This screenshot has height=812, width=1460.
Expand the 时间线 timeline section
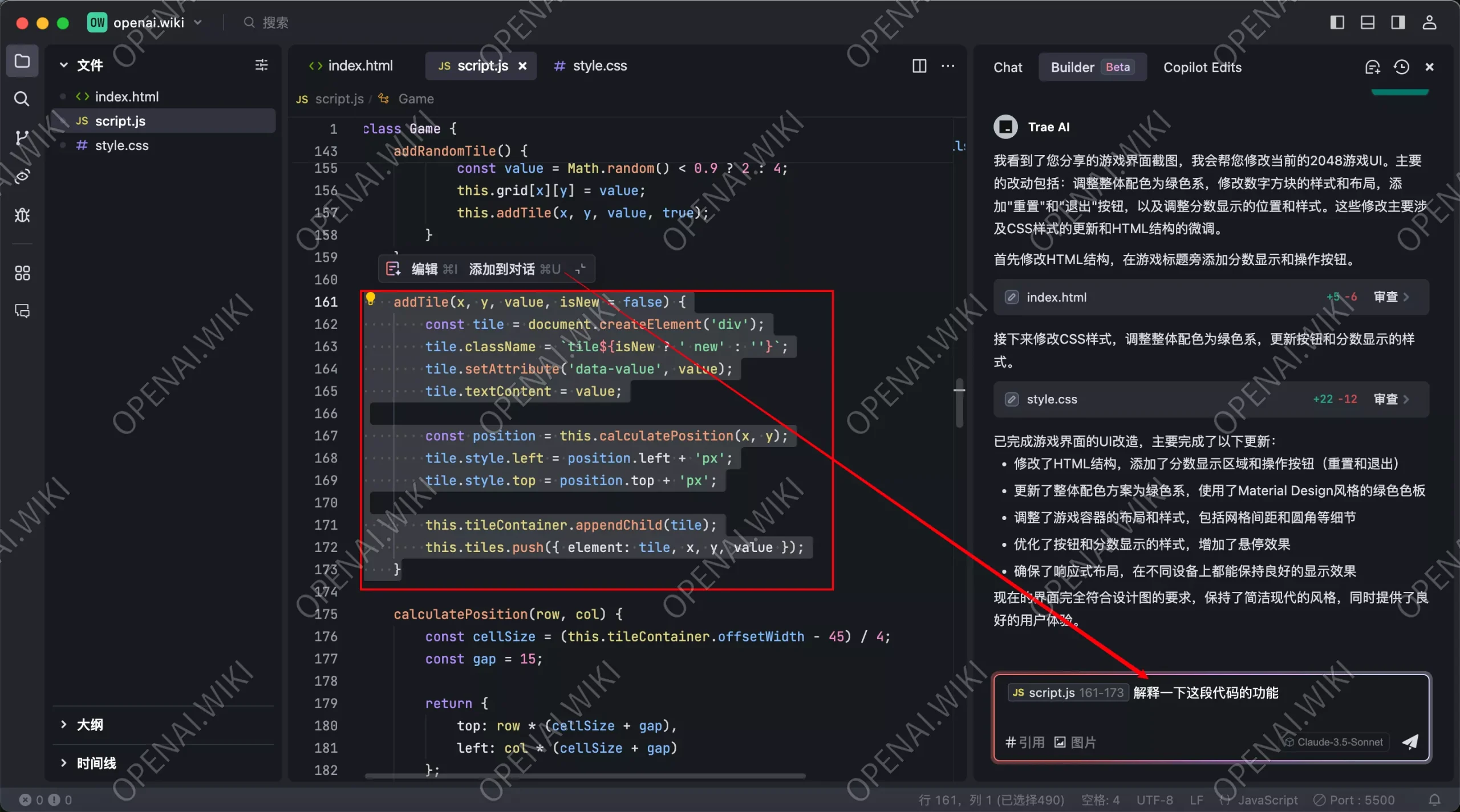[63, 762]
